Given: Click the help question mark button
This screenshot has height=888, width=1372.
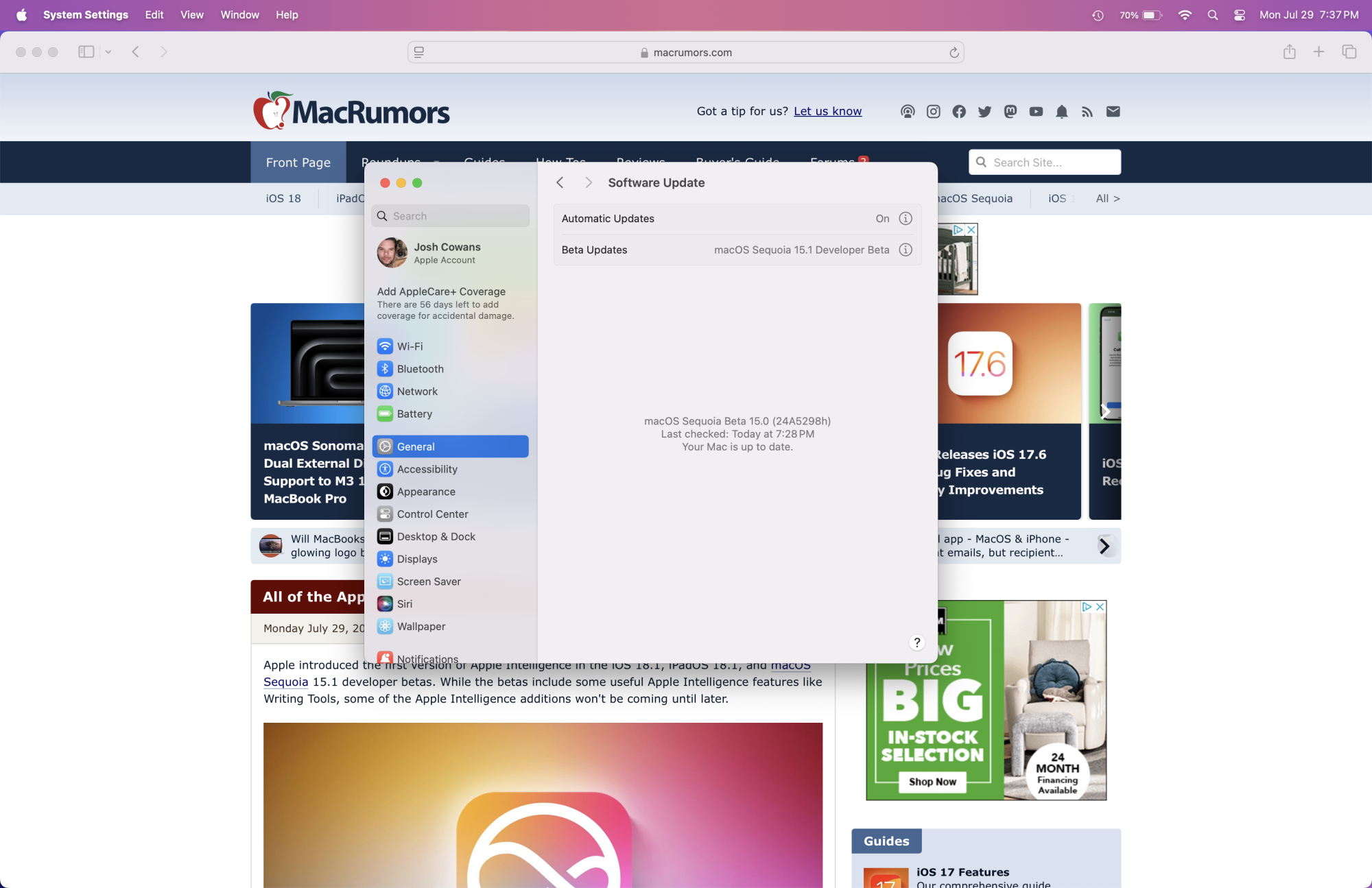Looking at the screenshot, I should click(916, 643).
